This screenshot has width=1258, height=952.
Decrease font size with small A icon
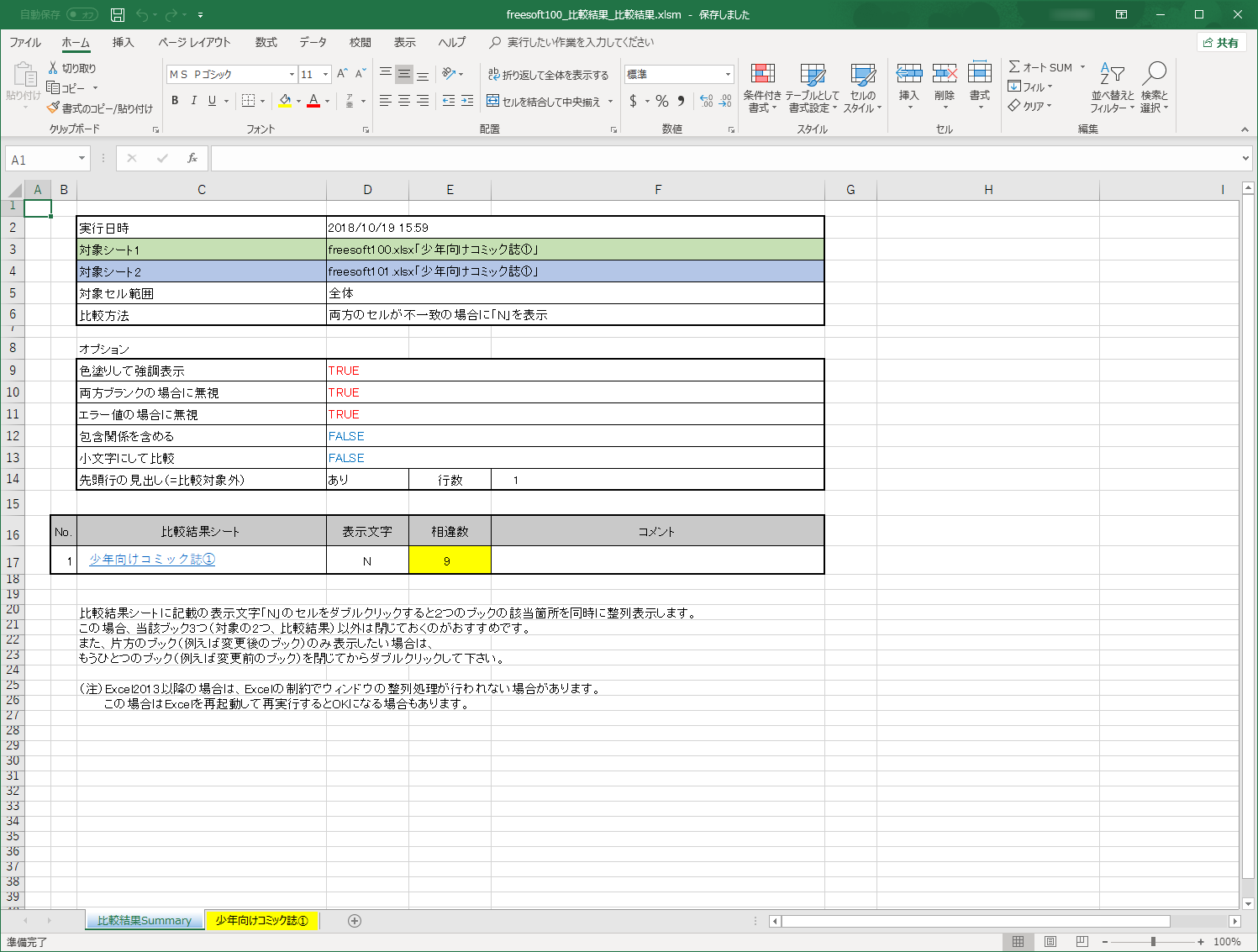pos(361,74)
